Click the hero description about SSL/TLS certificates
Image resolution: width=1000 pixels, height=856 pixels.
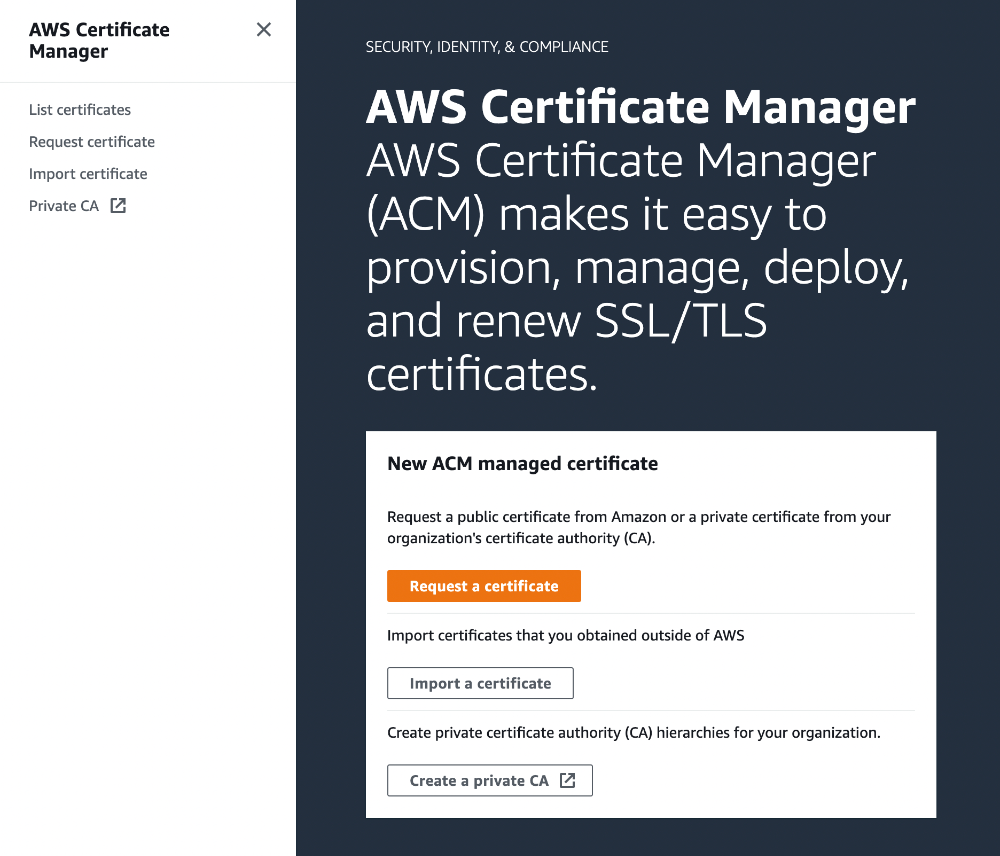[637, 267]
